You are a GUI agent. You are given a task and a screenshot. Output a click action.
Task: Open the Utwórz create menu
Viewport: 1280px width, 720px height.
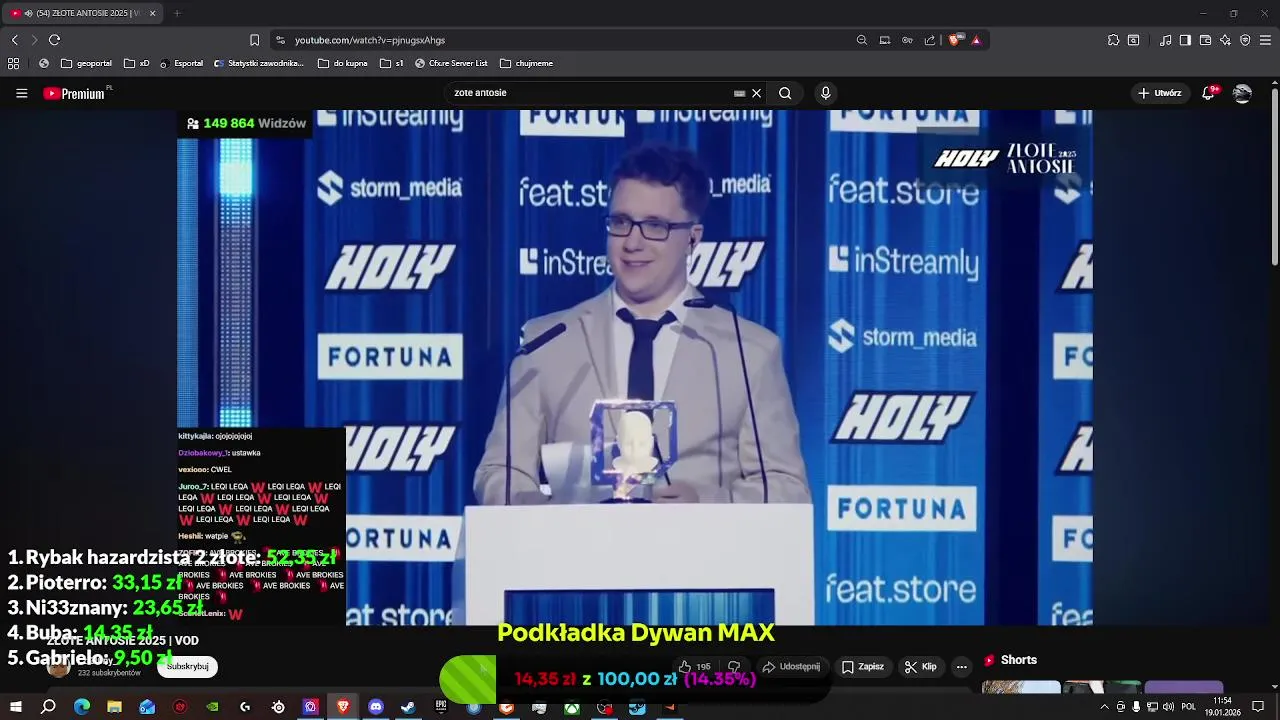click(x=1159, y=93)
